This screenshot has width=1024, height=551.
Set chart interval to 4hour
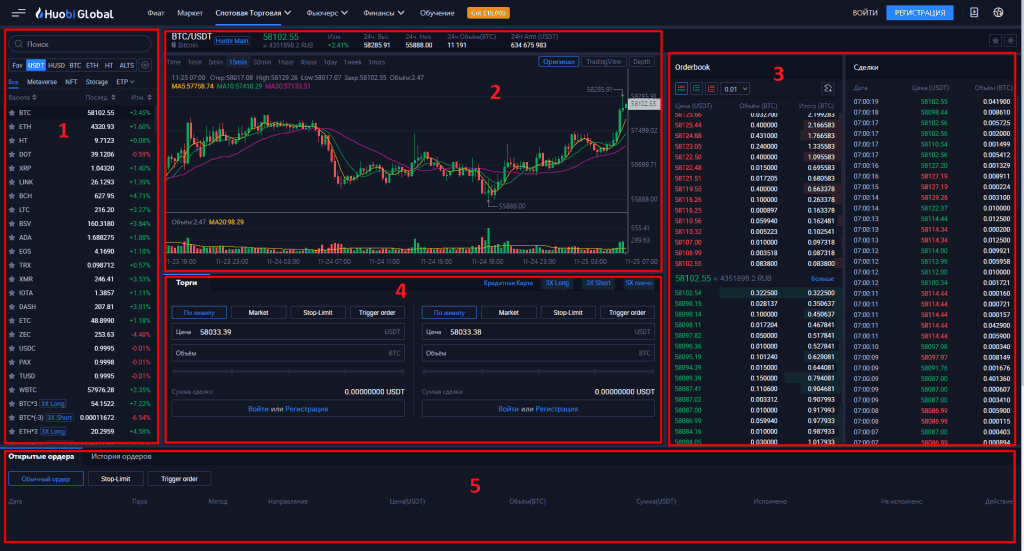point(308,62)
